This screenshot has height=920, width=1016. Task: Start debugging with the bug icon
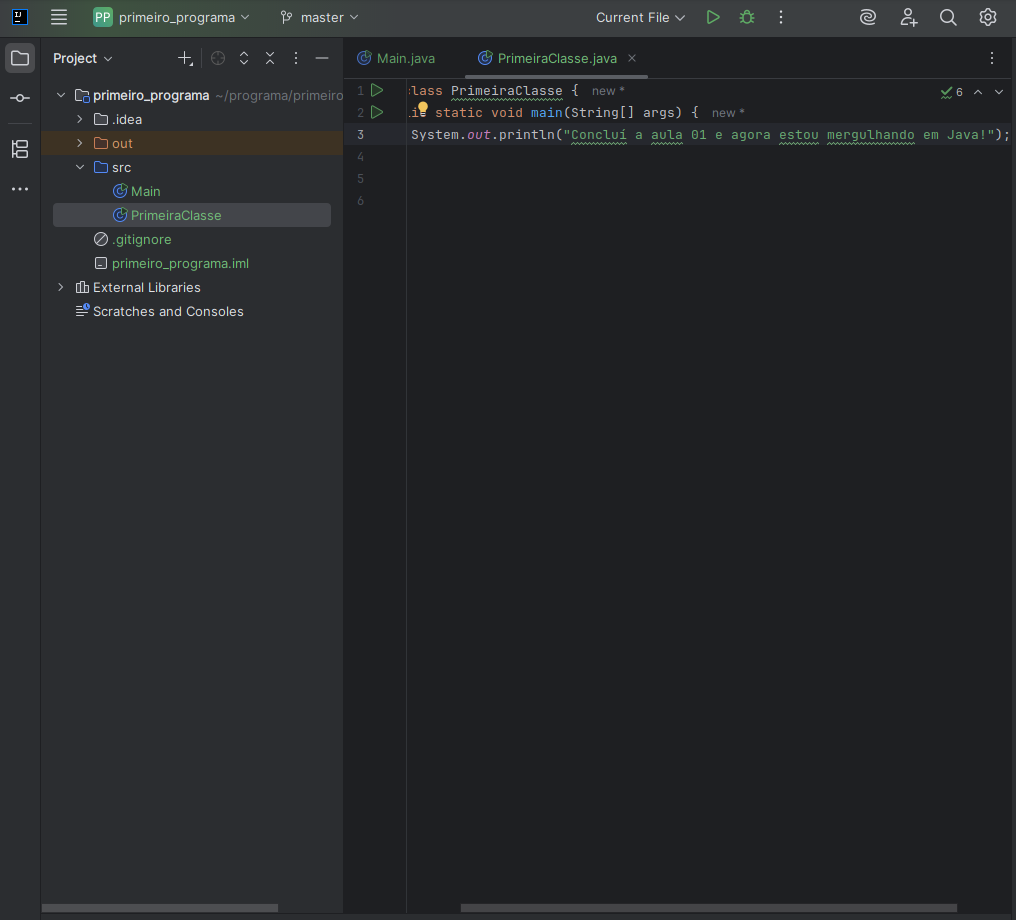point(747,17)
